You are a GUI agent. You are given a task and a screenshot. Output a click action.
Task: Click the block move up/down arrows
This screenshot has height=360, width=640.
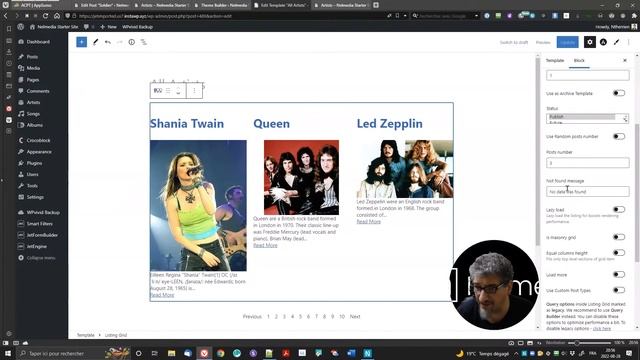pos(178,91)
